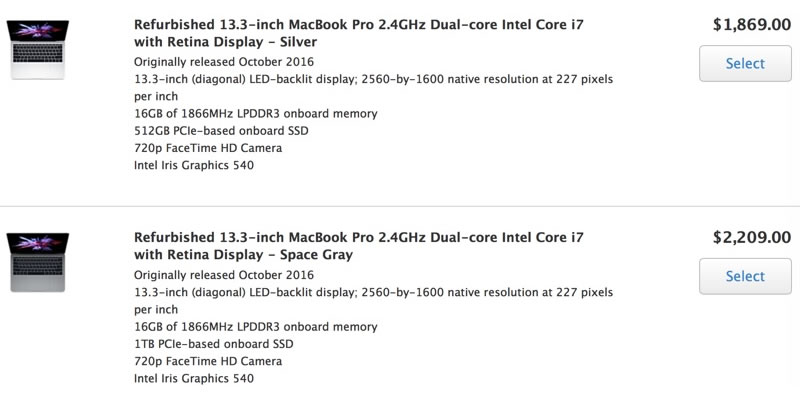This screenshot has width=800, height=400.
Task: Click the Space Gray model's FaceTime HD Camera line
Action: pos(208,361)
